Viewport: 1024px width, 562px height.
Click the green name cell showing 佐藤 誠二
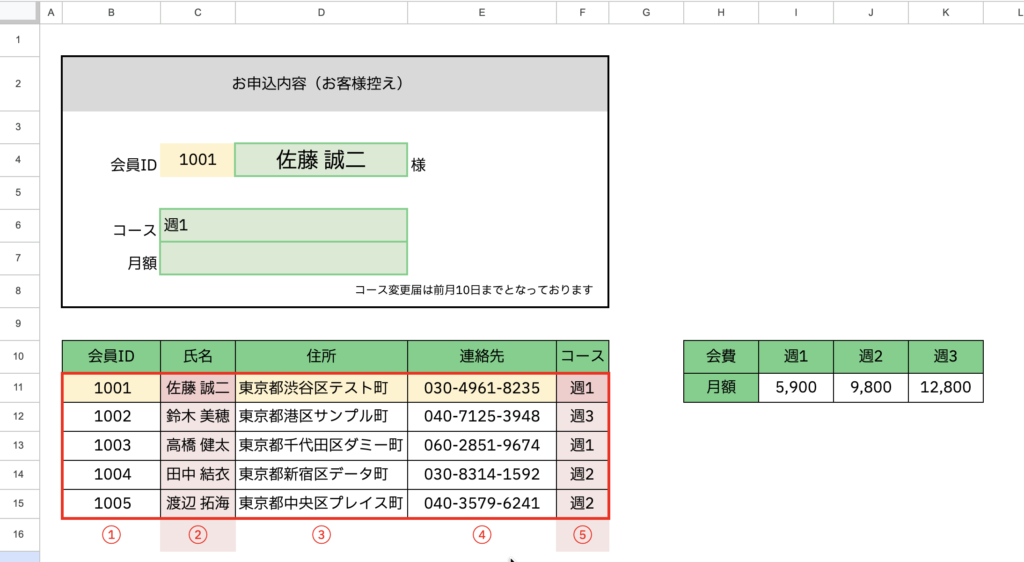click(x=321, y=160)
